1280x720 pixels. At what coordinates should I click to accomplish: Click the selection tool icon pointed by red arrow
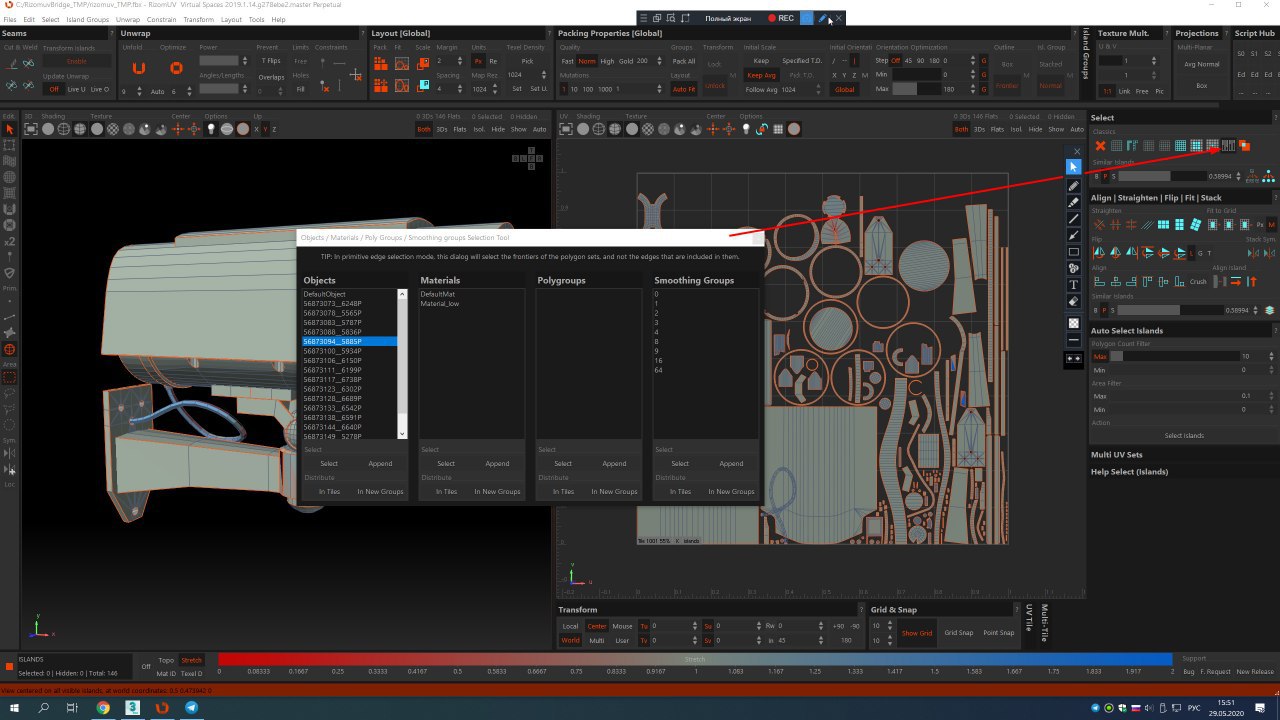(1228, 146)
